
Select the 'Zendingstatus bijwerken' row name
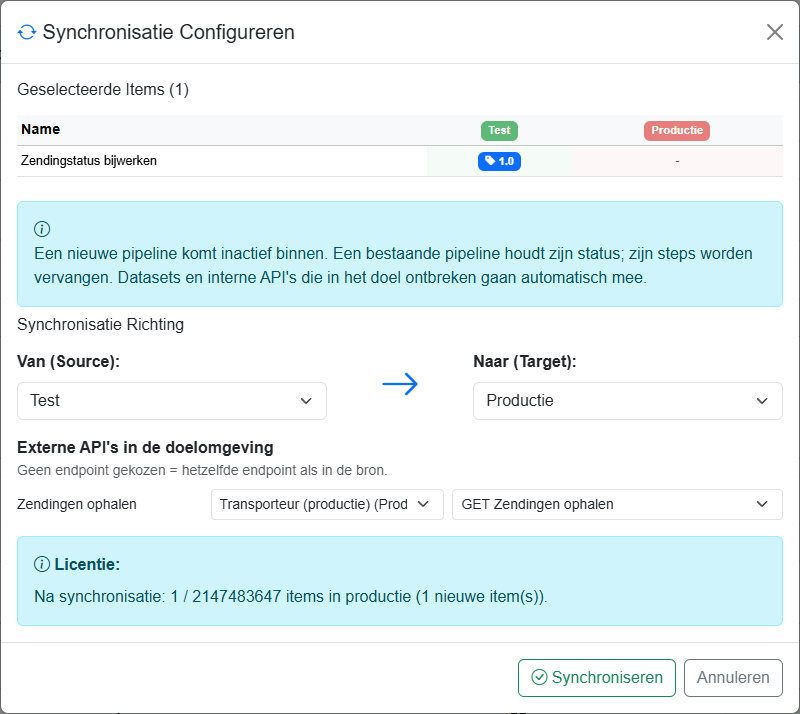coord(89,161)
